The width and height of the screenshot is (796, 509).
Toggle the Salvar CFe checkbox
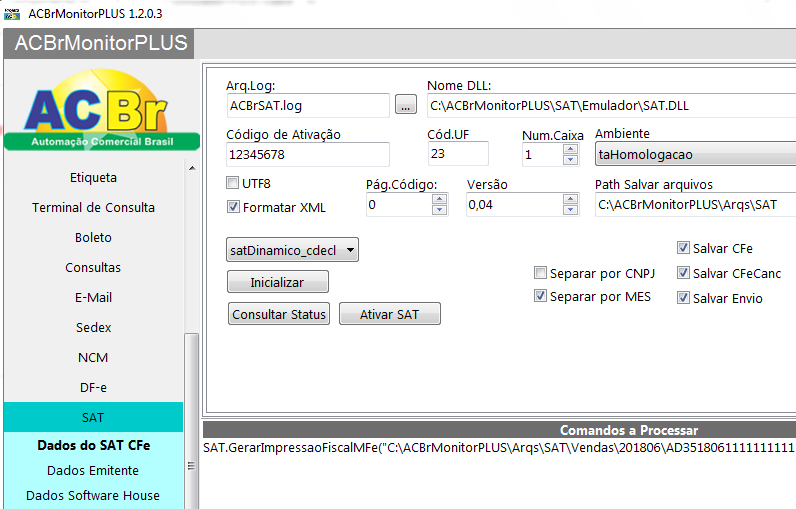683,248
